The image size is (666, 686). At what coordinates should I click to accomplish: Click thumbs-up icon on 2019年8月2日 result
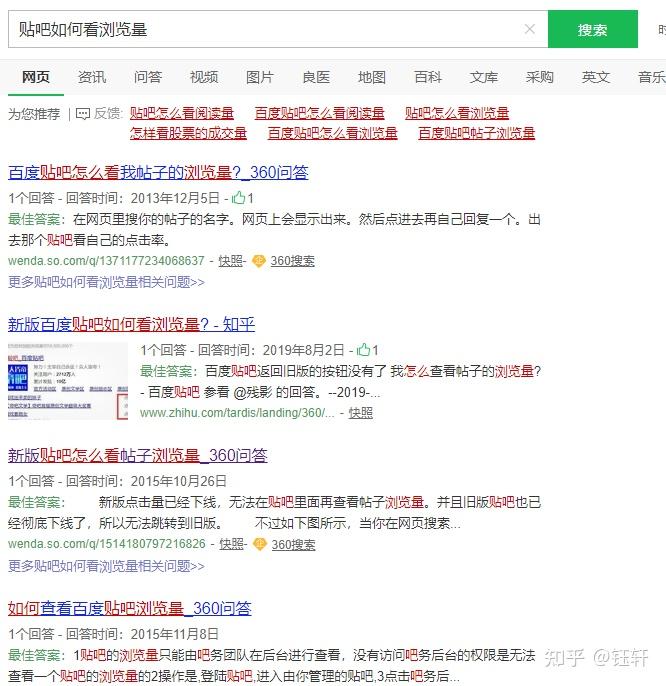tap(364, 350)
